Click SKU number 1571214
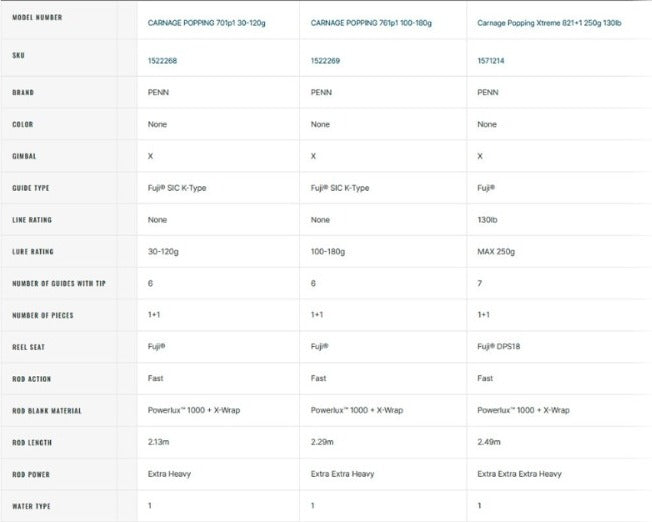Image resolution: width=652 pixels, height=522 pixels. point(491,61)
